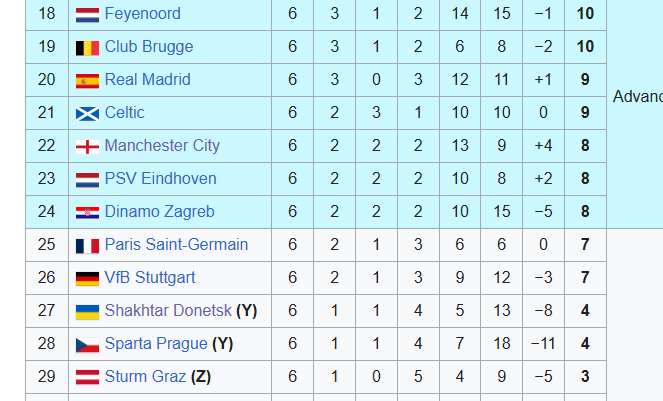Click the Shakhtar Donetsk link
This screenshot has height=401, width=663.
pyautogui.click(x=168, y=310)
